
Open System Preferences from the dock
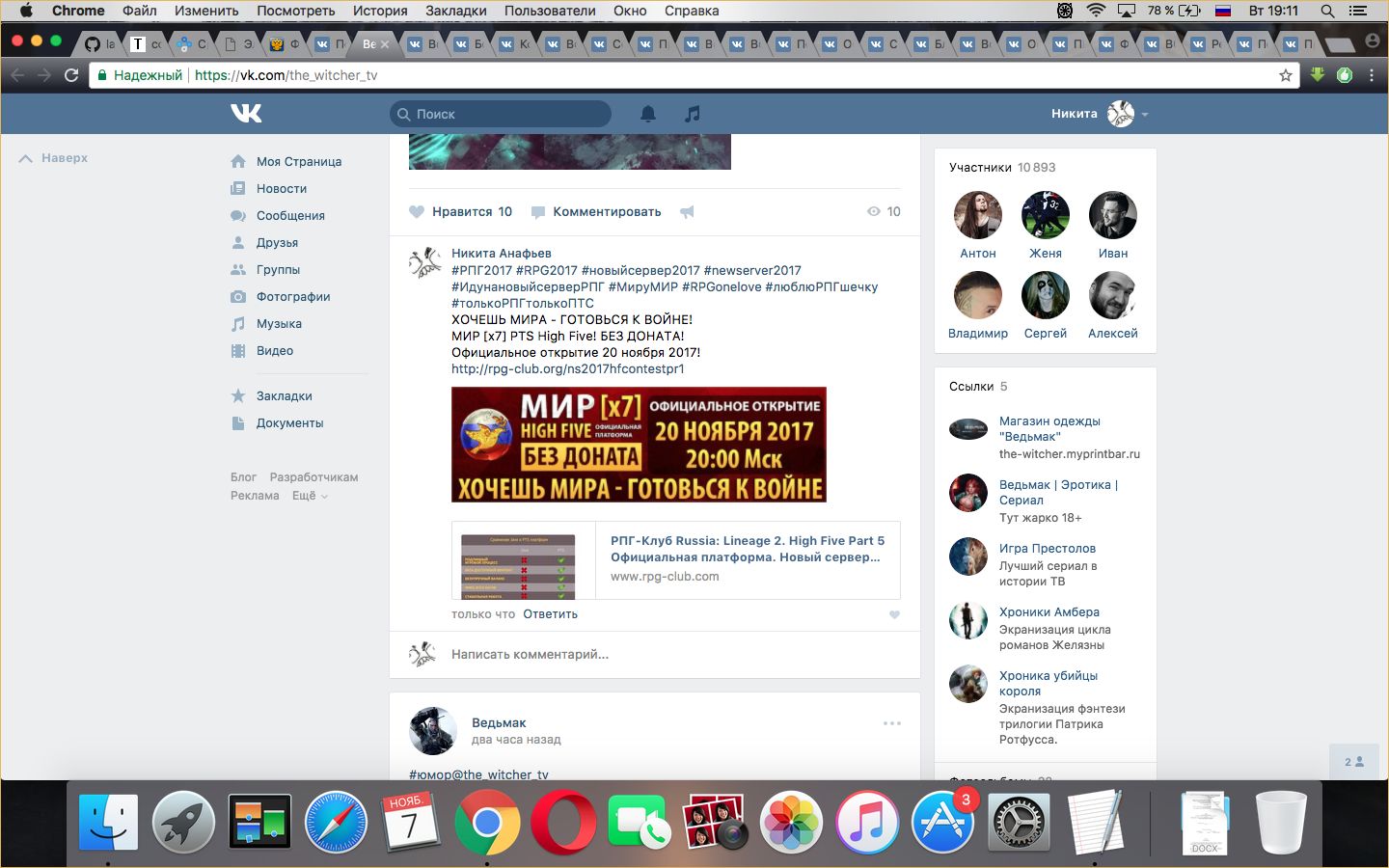coord(1019,823)
